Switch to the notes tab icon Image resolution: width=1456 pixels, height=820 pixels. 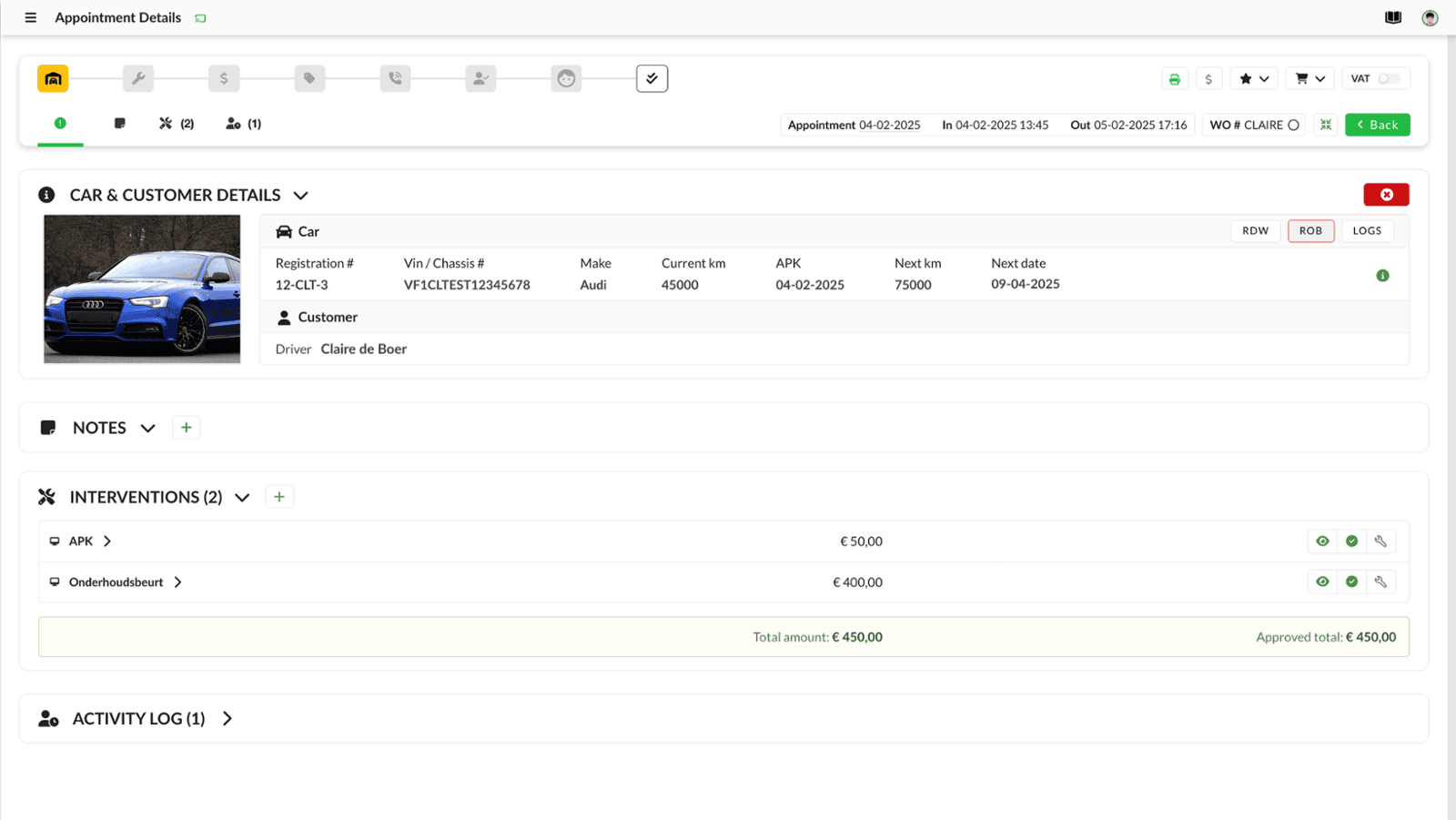(x=119, y=124)
